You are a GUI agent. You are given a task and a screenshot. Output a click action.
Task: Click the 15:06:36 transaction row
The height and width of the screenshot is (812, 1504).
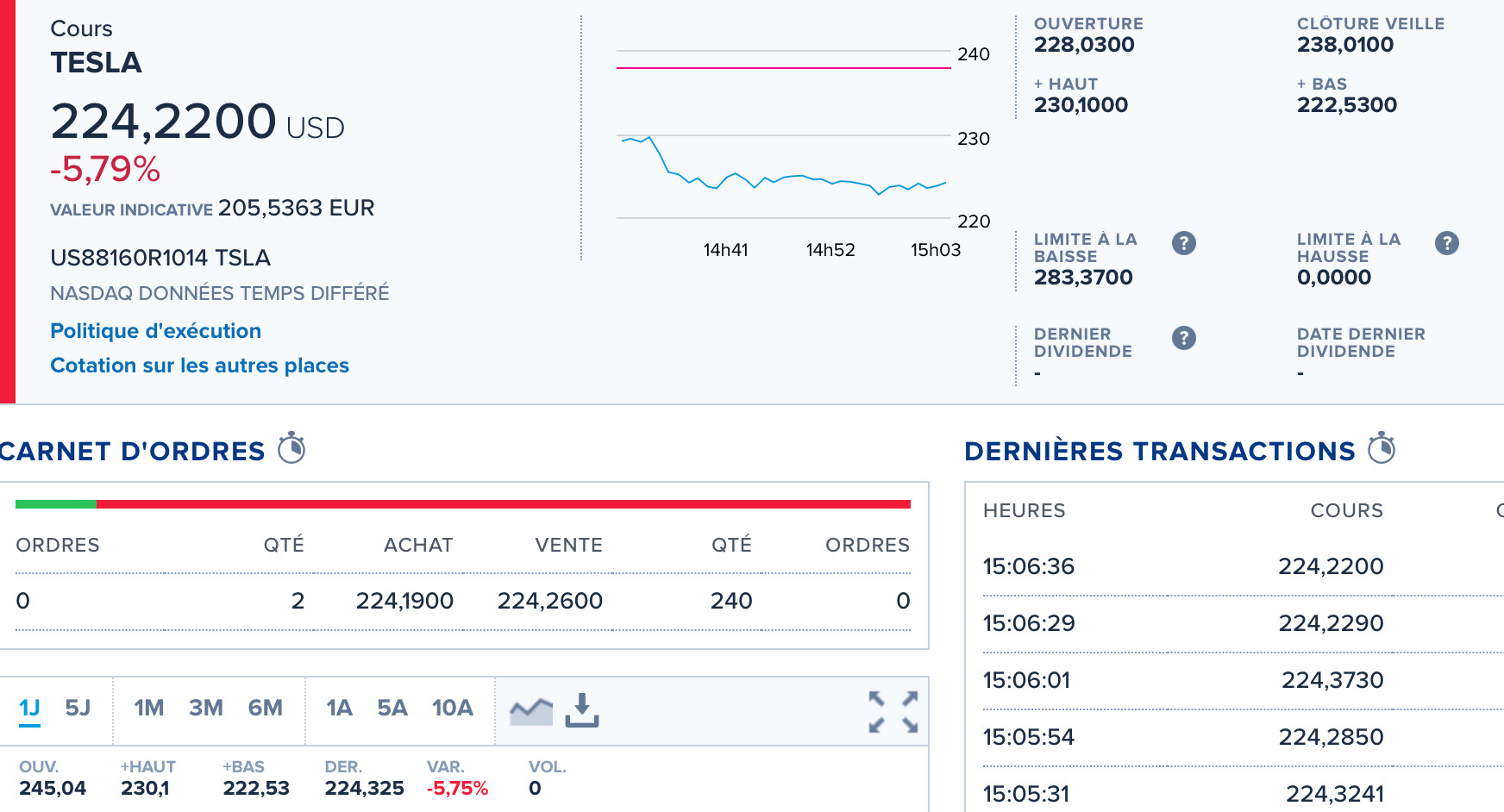1243,566
